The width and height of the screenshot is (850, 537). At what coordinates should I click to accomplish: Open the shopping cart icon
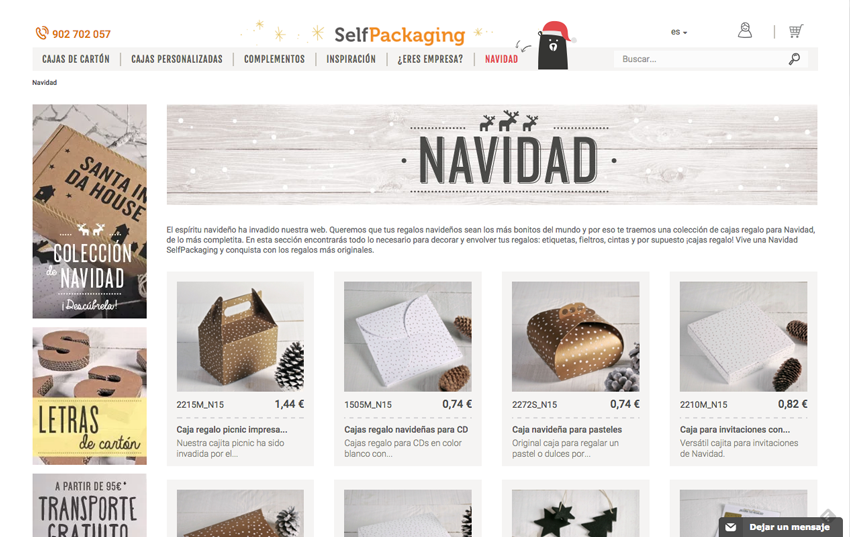point(795,31)
